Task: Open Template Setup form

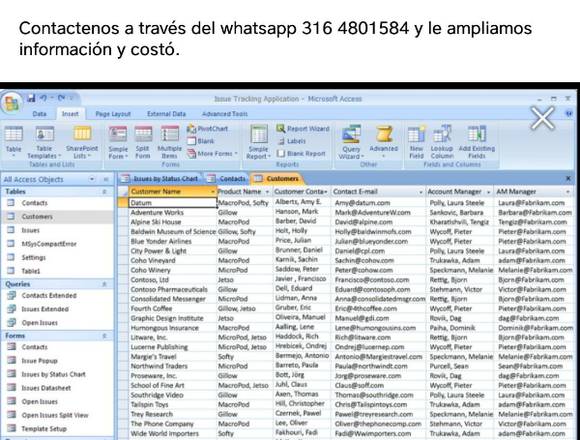Action: coord(44,429)
